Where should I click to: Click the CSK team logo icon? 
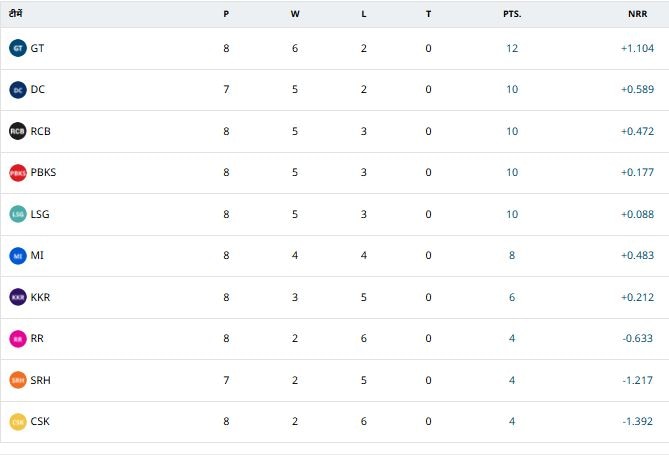[x=17, y=422]
